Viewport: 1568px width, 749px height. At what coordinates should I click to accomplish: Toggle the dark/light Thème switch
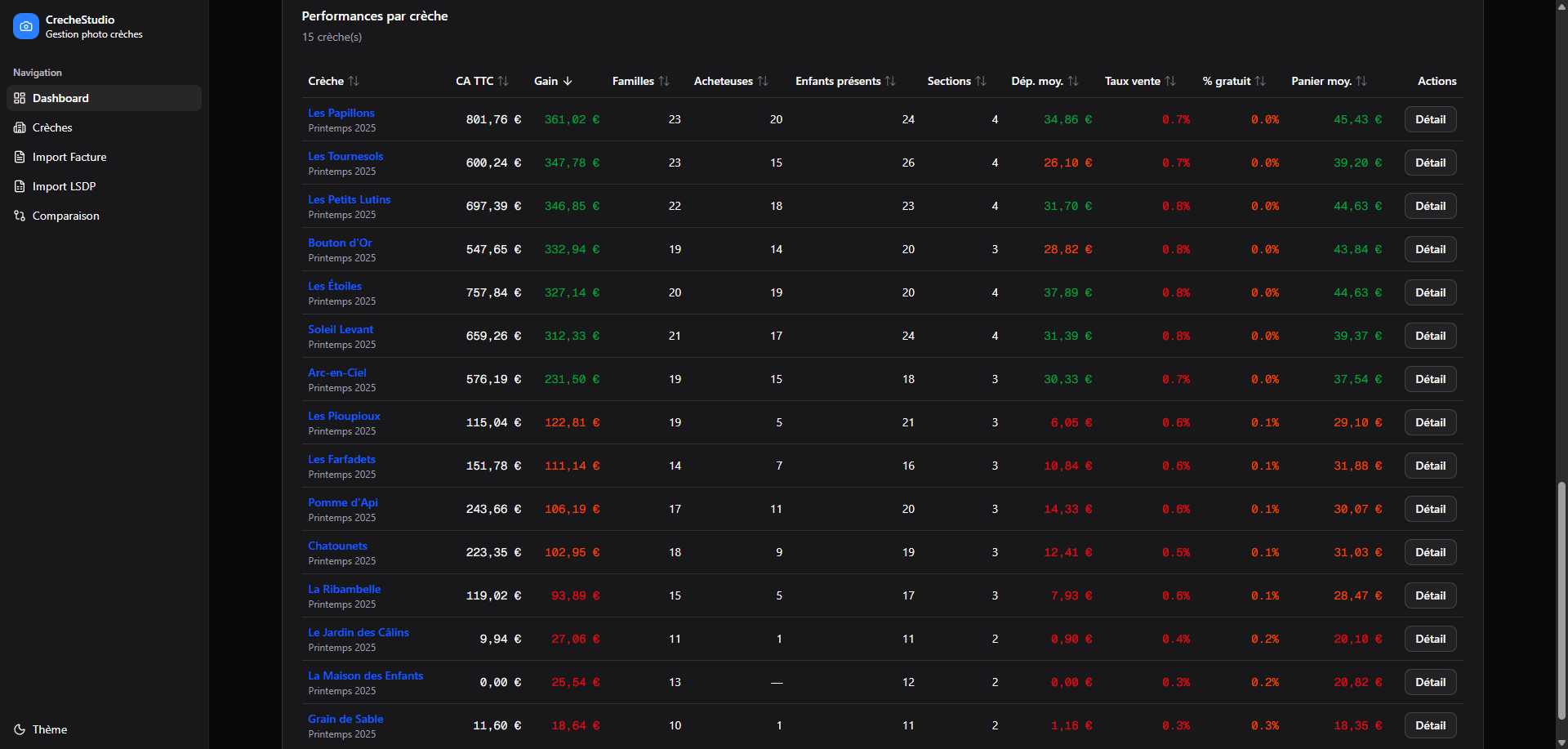tap(49, 729)
